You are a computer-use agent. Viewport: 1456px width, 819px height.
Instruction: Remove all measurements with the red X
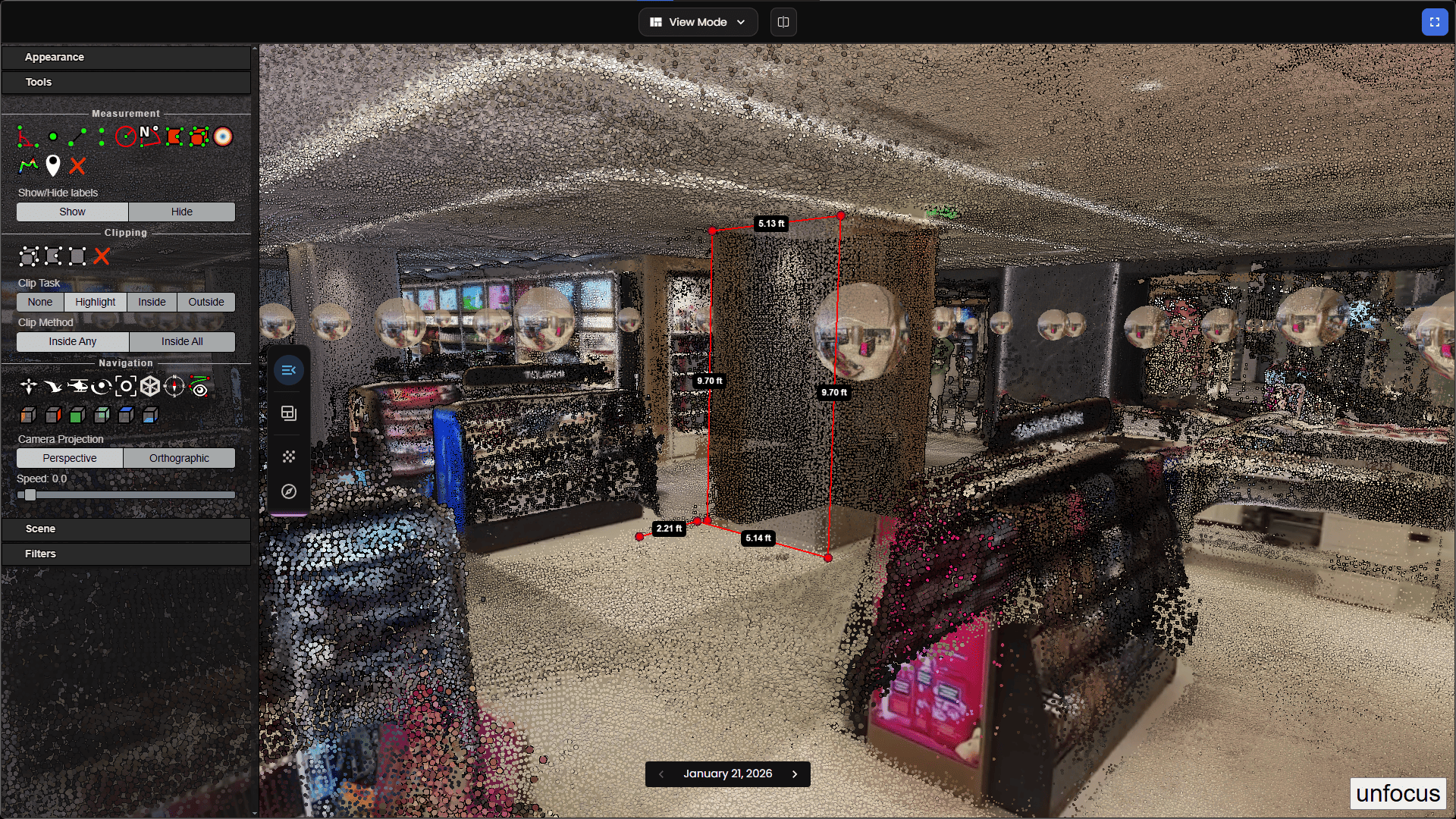click(x=77, y=165)
